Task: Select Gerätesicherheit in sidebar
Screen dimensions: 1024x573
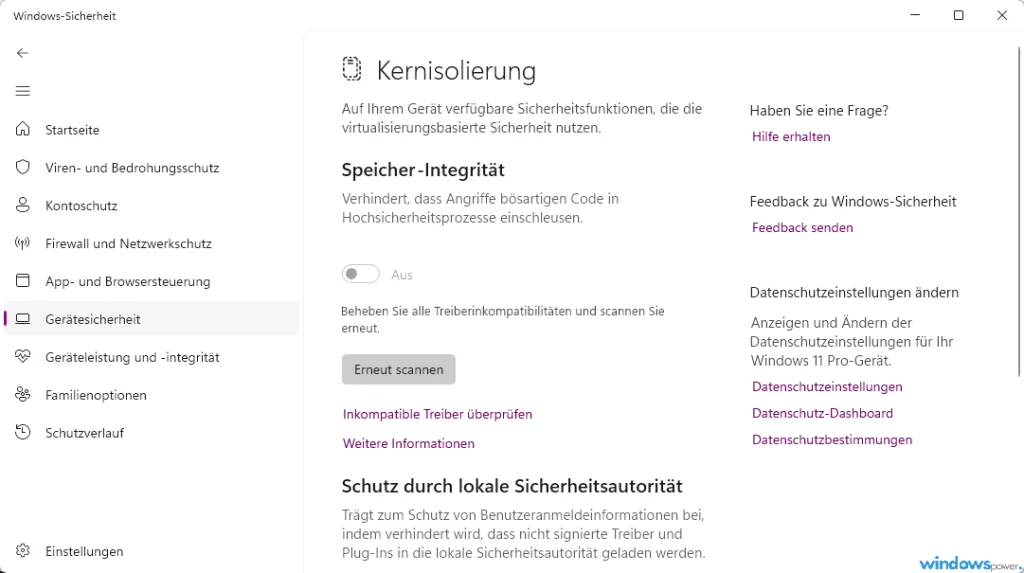Action: coord(152,319)
